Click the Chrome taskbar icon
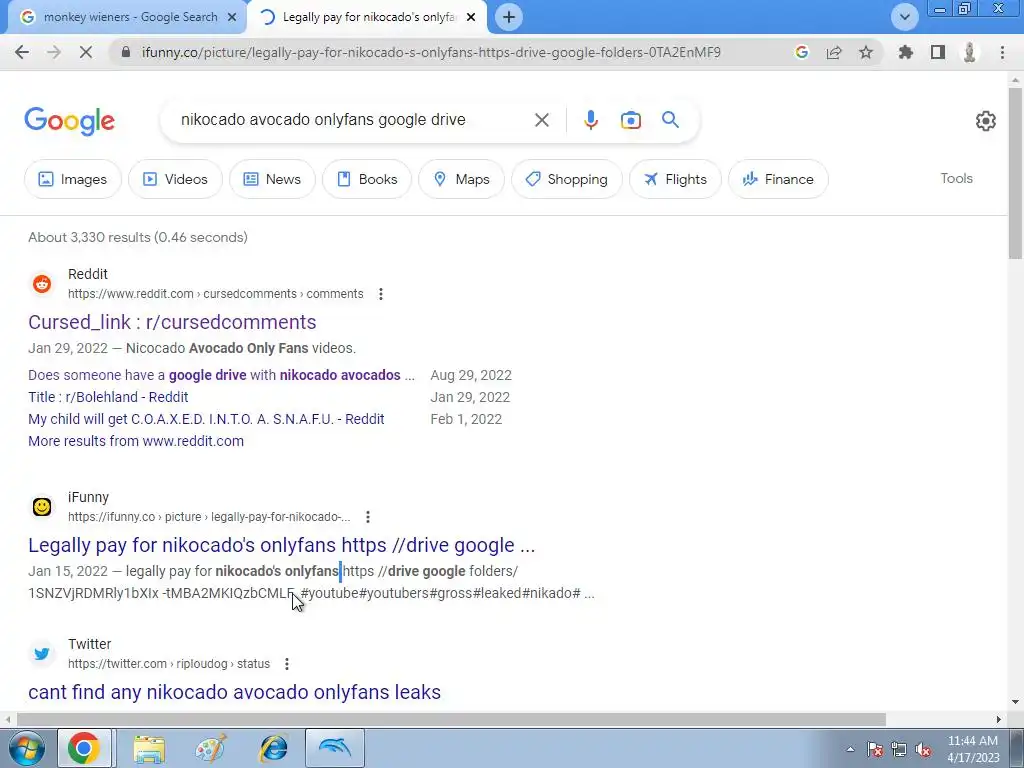Screen dimensions: 1024x768 pos(84,748)
